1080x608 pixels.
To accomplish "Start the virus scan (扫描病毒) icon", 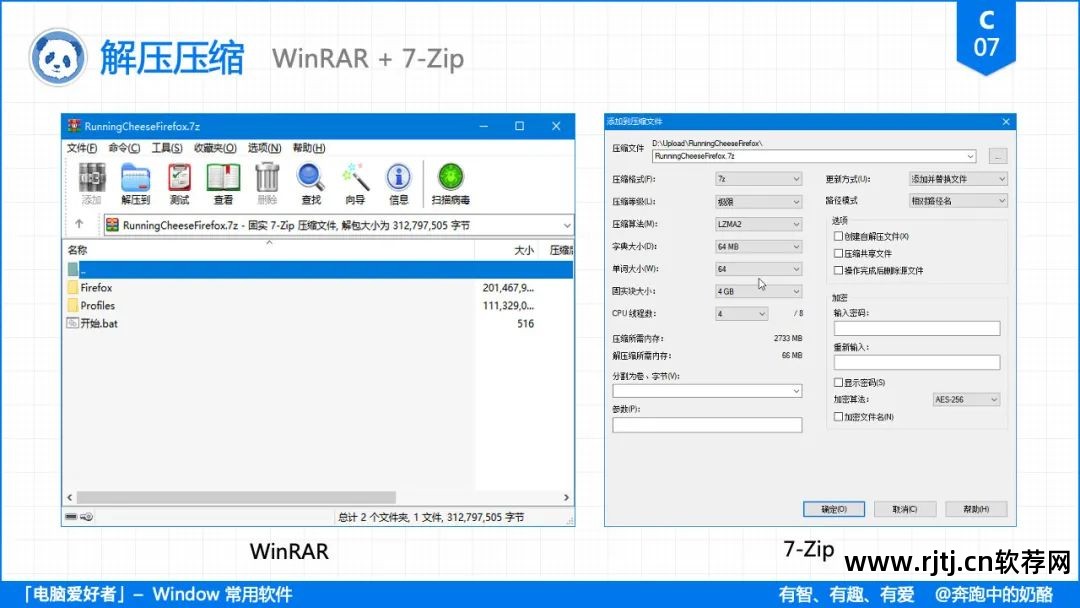I will [450, 185].
